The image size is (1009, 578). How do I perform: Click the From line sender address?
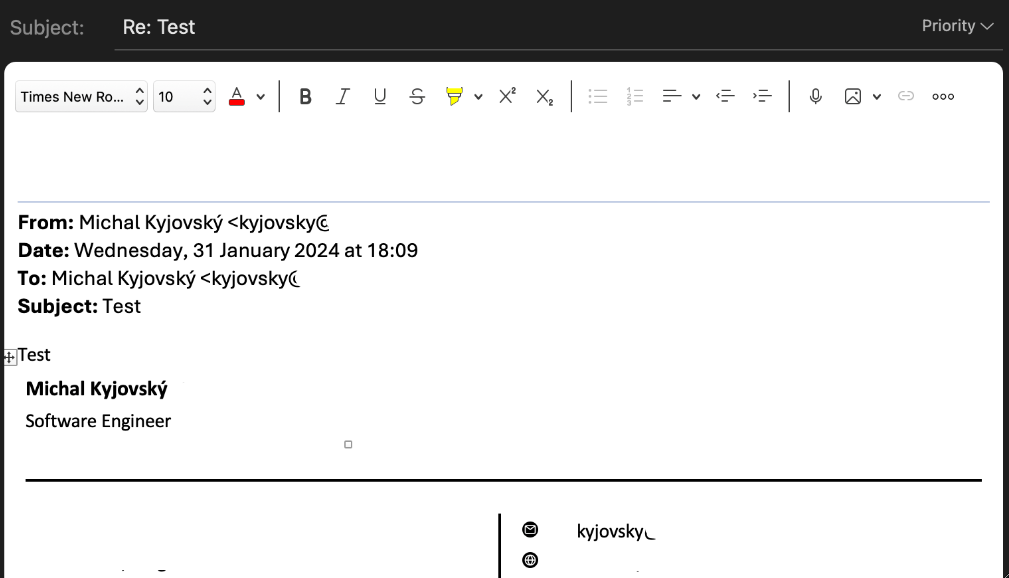(279, 223)
